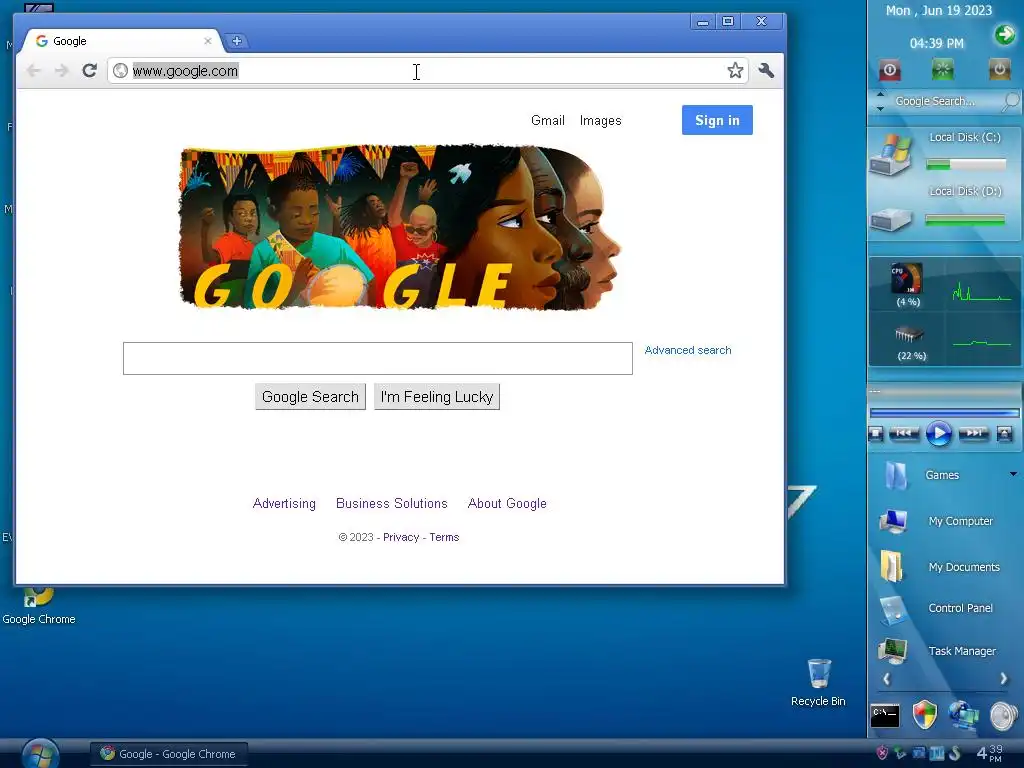Click the green restart sidebar icon
This screenshot has width=1024, height=768.
click(x=942, y=69)
